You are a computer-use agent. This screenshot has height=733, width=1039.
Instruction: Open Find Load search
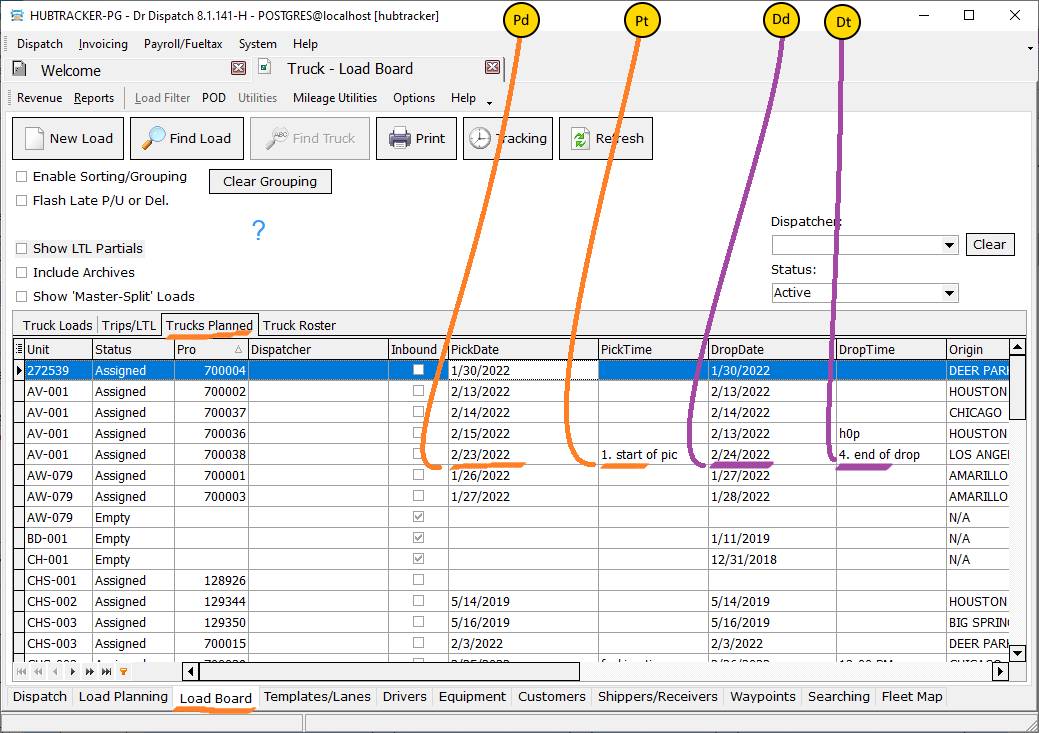pyautogui.click(x=187, y=139)
